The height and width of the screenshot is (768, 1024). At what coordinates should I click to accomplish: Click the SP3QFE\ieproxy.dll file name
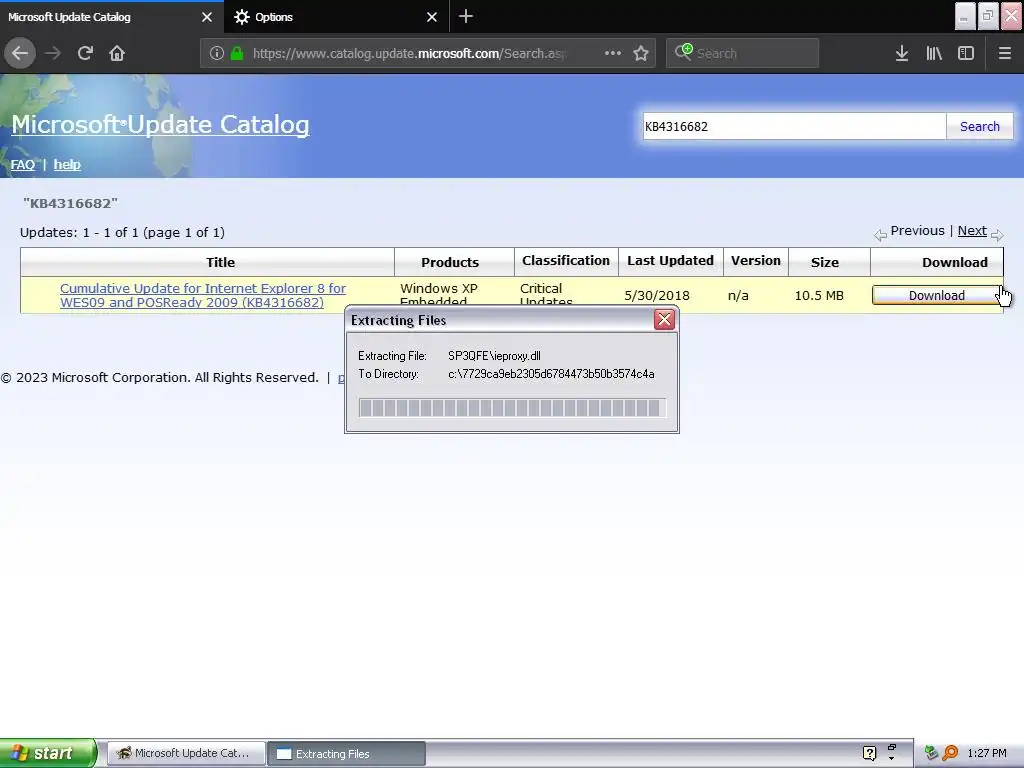click(x=494, y=356)
